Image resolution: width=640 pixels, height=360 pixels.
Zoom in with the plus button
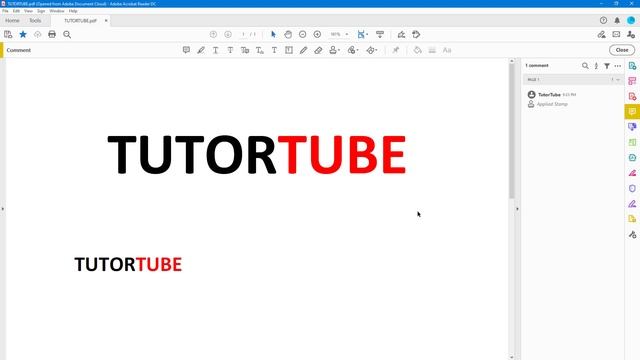(x=317, y=34)
